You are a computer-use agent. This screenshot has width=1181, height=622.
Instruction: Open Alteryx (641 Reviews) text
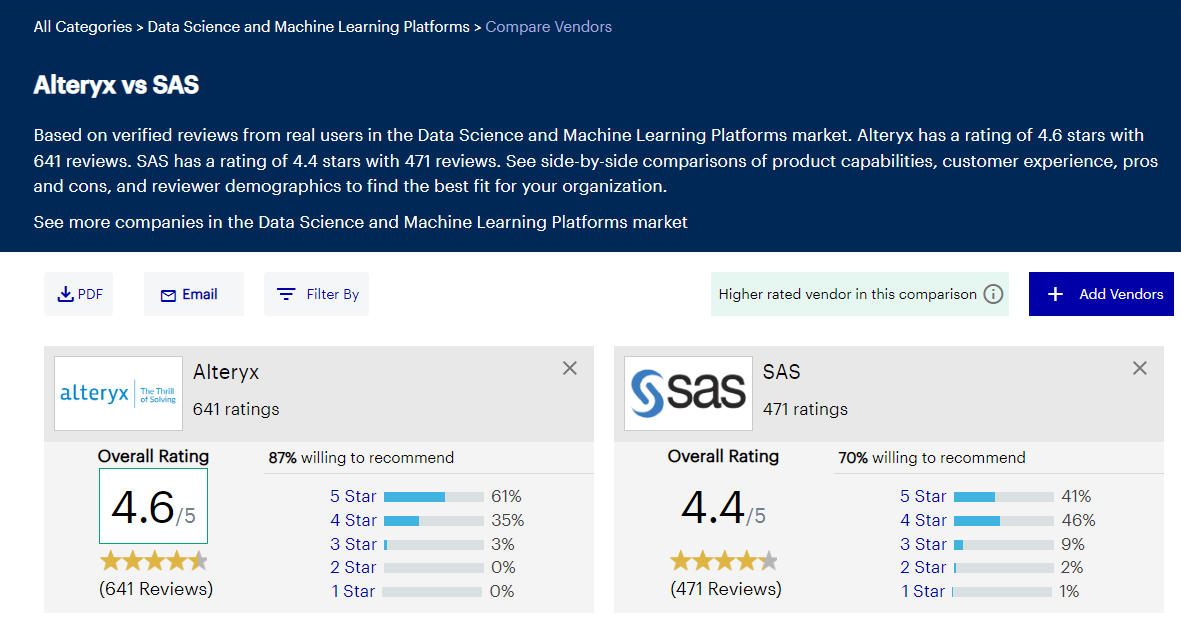click(x=156, y=589)
